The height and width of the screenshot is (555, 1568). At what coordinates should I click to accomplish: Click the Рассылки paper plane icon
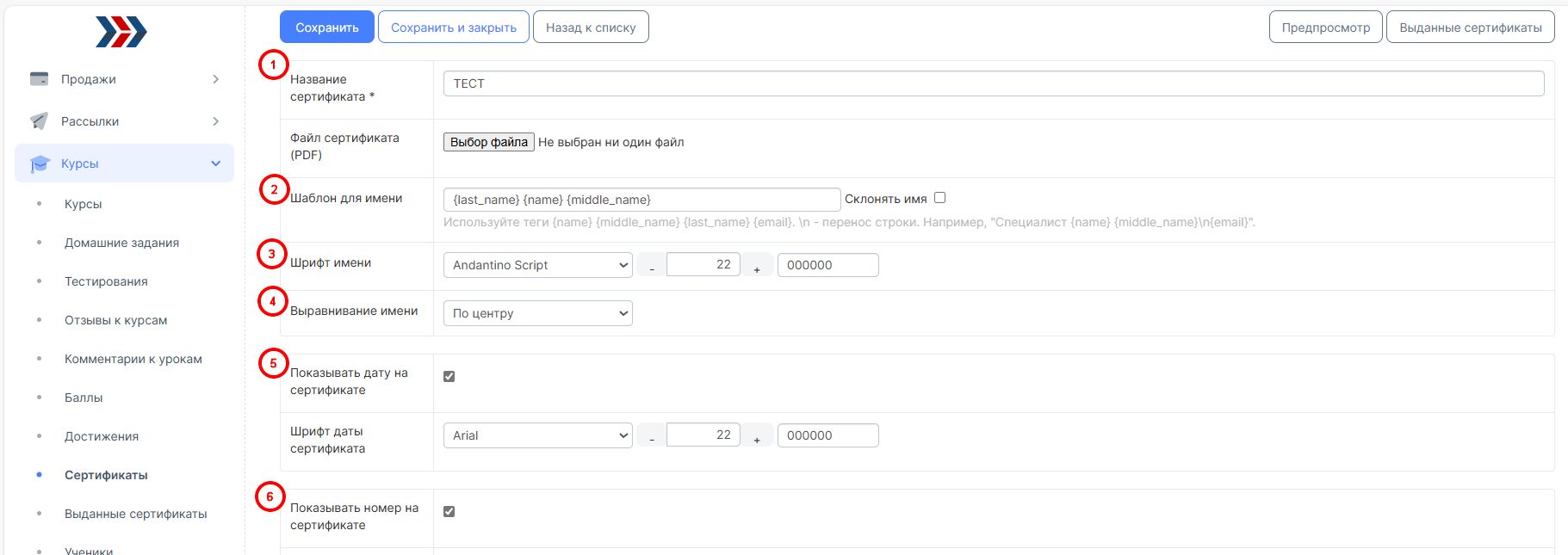[x=39, y=121]
